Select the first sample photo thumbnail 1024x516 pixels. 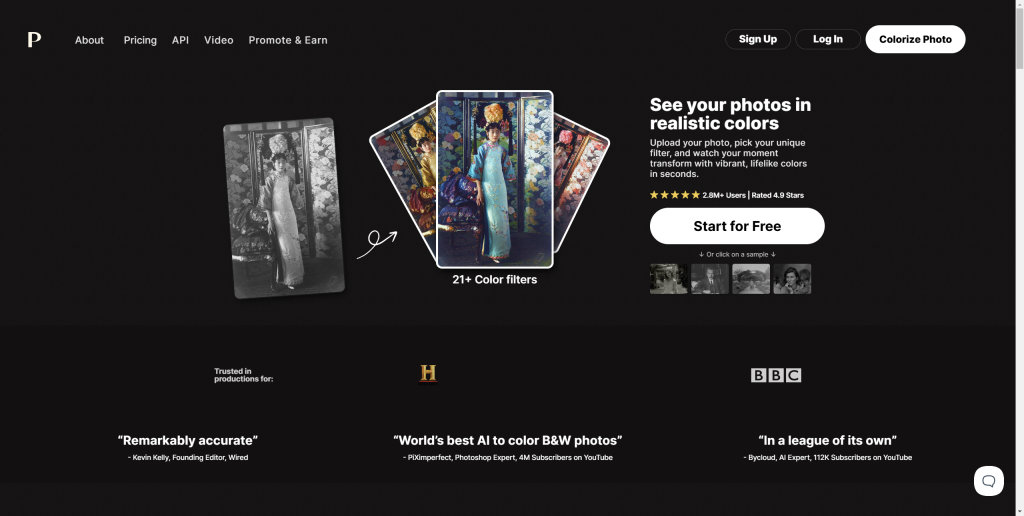pyautogui.click(x=669, y=279)
